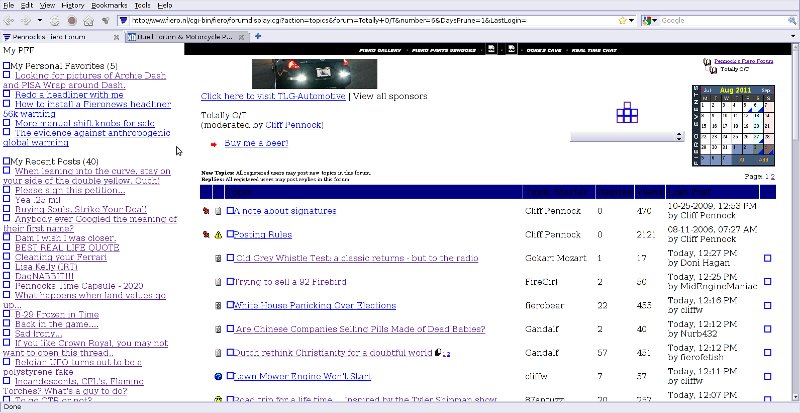Go forward with the browser Forward arrow
This screenshot has height=413, width=800.
(x=26, y=21)
